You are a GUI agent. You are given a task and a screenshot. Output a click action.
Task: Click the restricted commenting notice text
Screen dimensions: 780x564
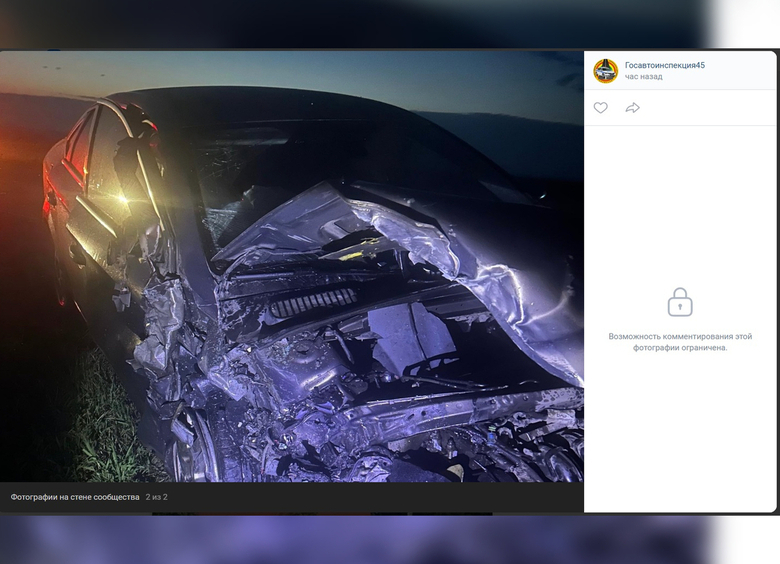(680, 342)
